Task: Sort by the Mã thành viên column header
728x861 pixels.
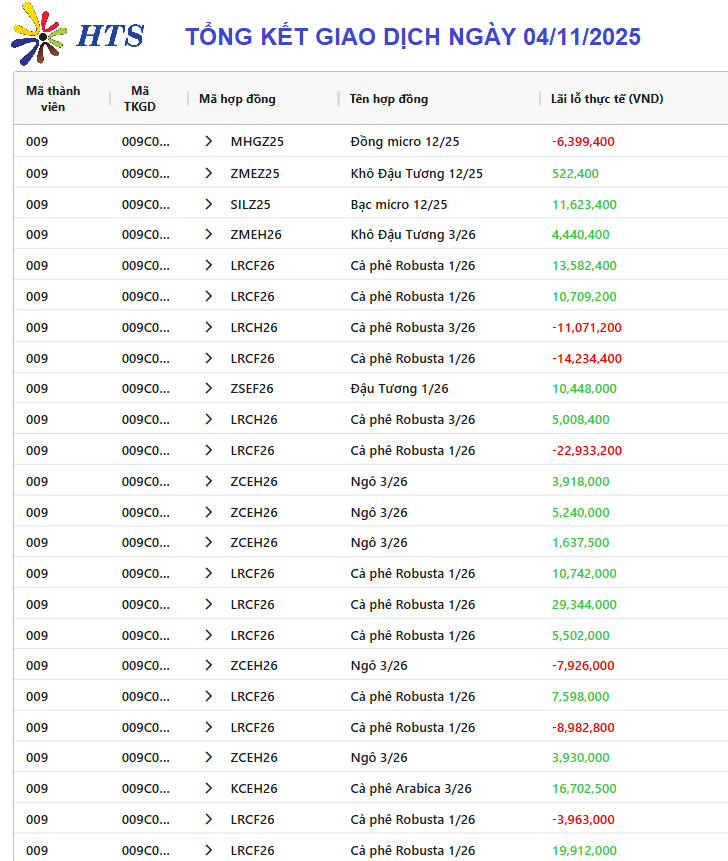Action: [53, 98]
